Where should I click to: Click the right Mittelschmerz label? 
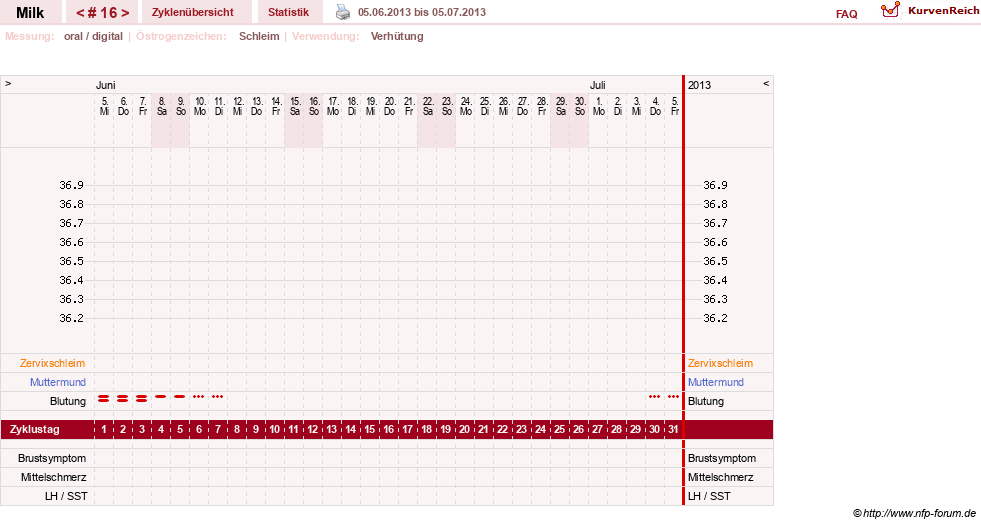pyautogui.click(x=721, y=477)
